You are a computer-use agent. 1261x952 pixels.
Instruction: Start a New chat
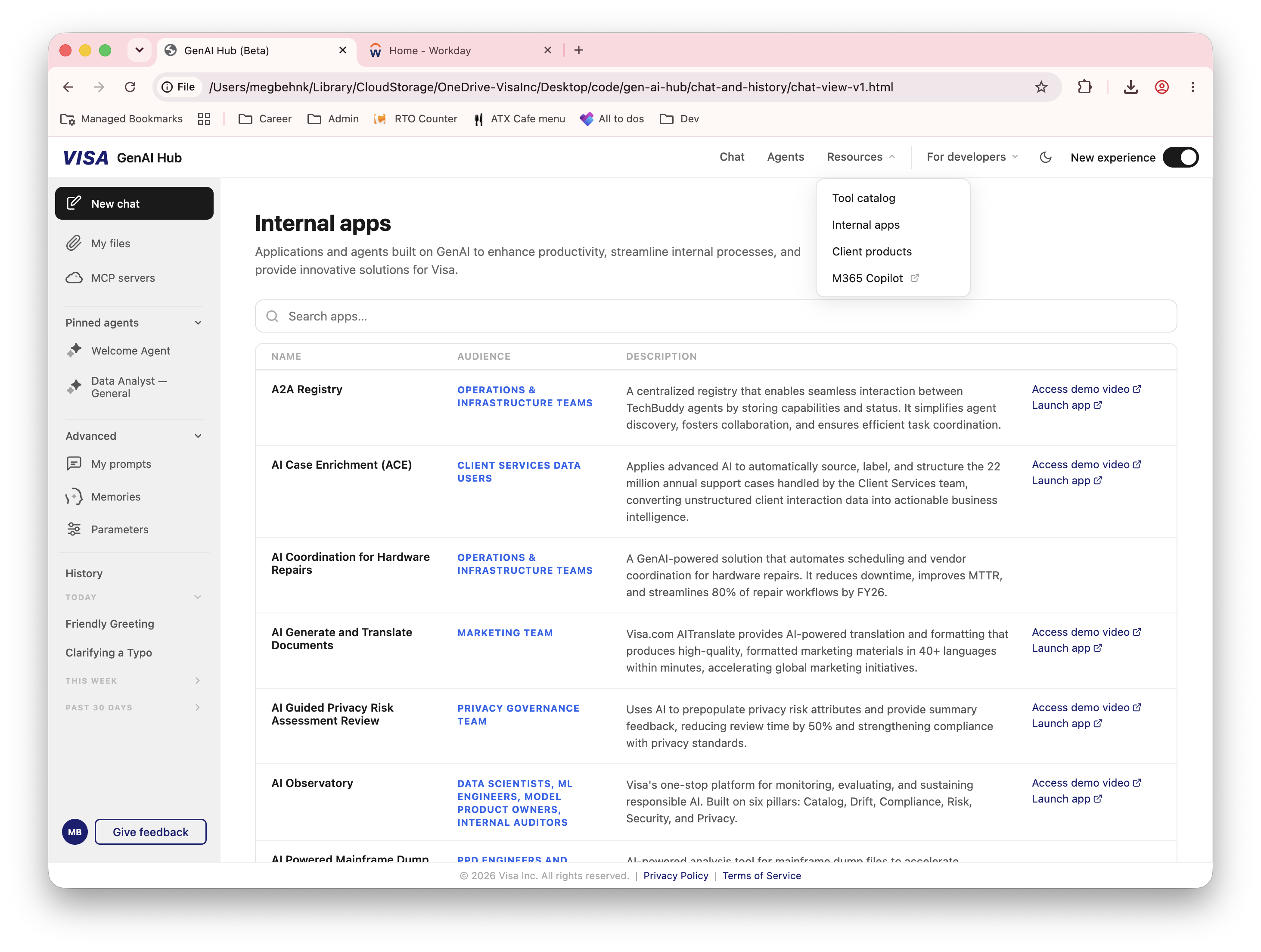(134, 203)
